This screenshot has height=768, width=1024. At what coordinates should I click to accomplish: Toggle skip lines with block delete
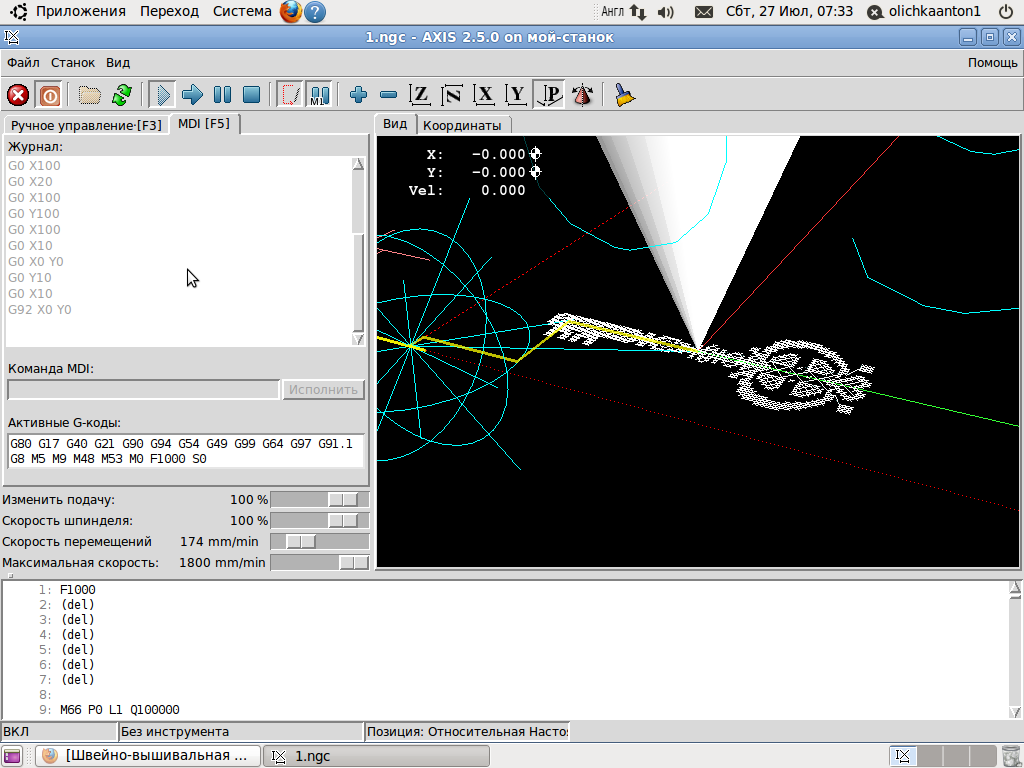289,95
